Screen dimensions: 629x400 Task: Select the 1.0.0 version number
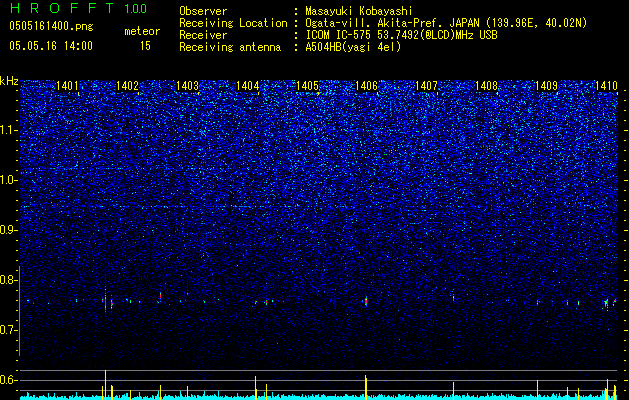click(136, 8)
